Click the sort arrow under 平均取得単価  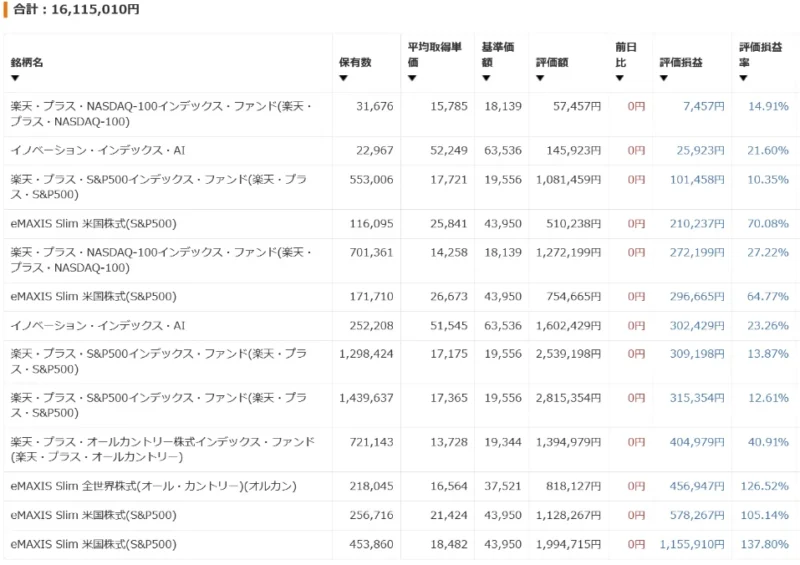412,78
